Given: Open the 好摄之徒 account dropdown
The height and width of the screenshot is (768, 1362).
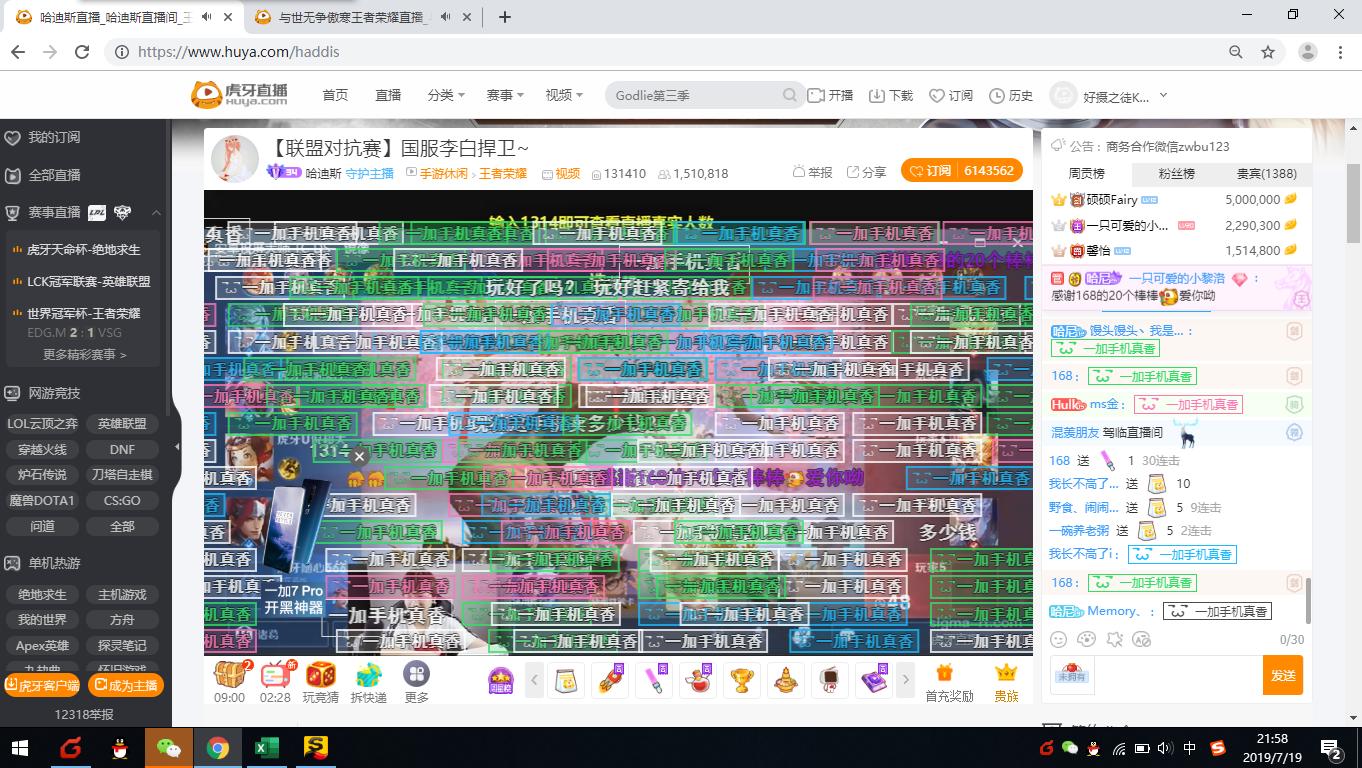Looking at the screenshot, I should point(1108,95).
